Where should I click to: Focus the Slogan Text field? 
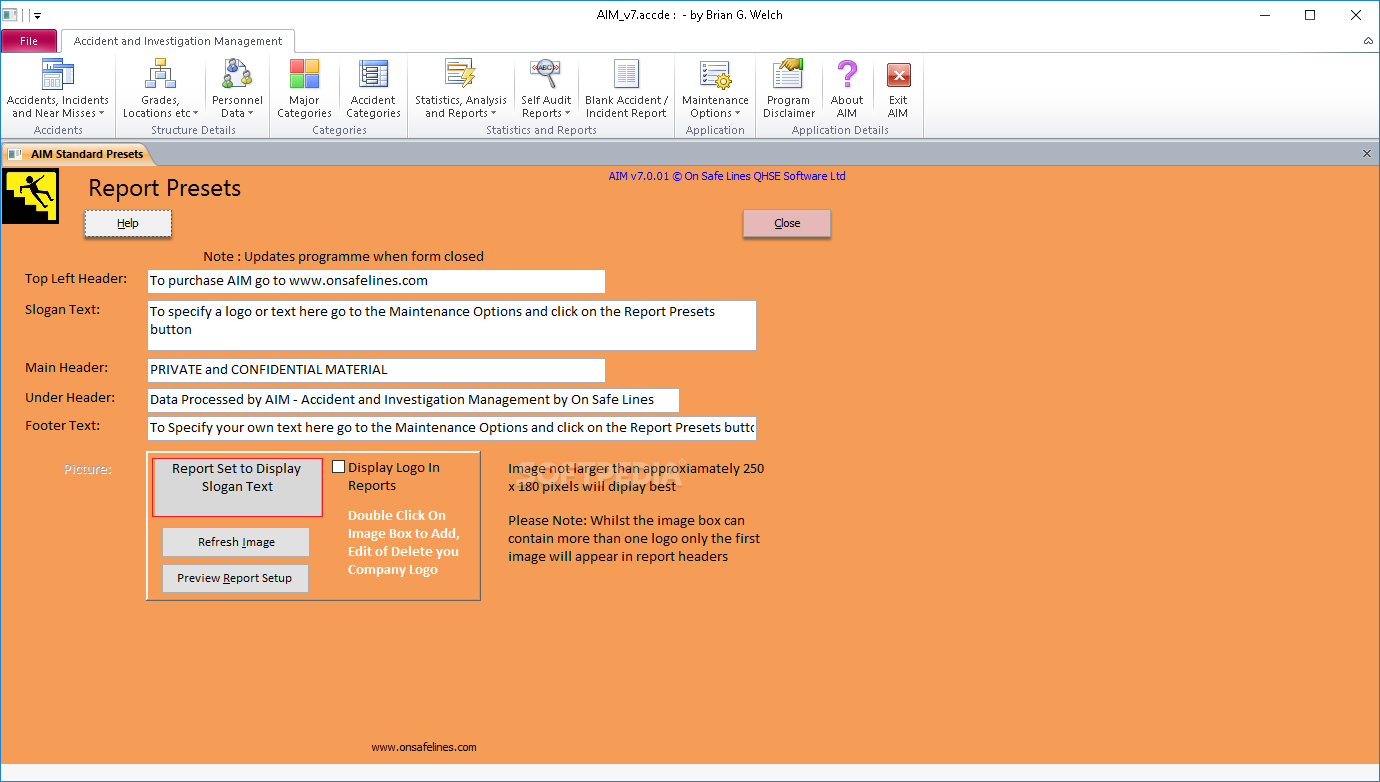tap(452, 325)
